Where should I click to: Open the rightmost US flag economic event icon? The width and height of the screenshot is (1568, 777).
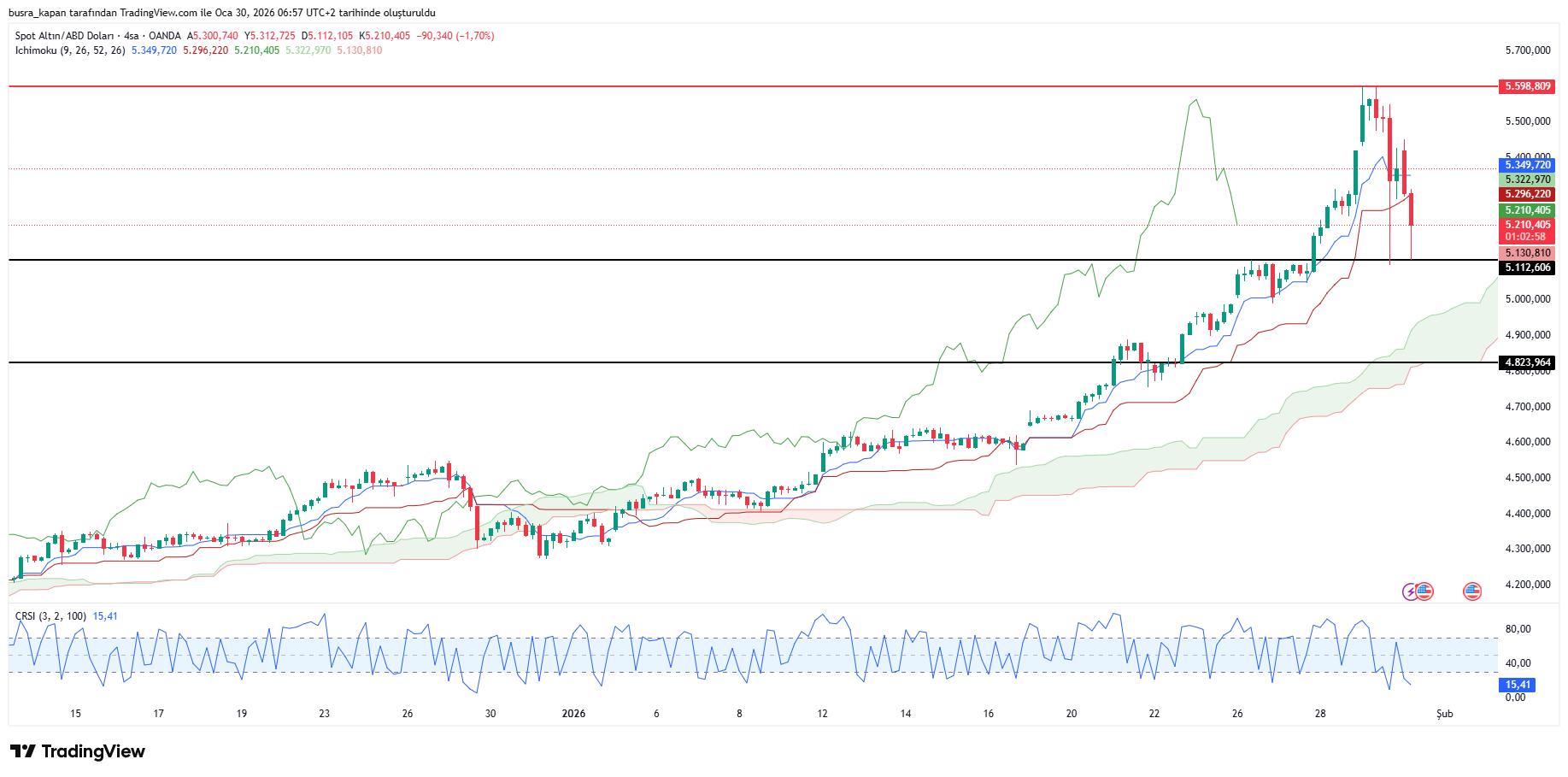(1471, 591)
